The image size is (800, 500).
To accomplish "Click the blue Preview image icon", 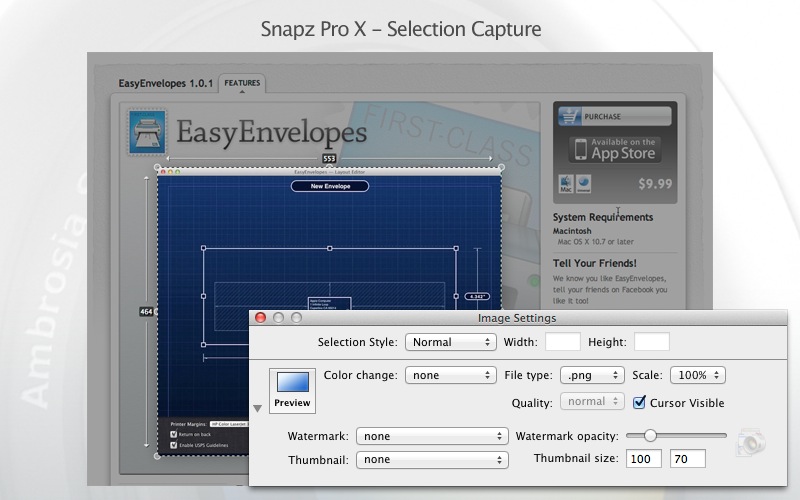I will click(x=293, y=382).
